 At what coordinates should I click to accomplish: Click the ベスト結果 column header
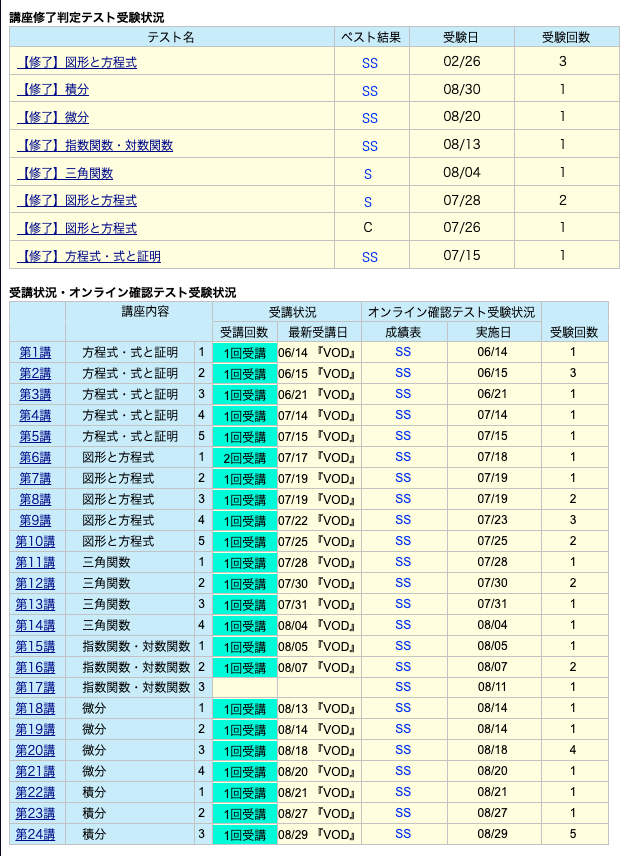[371, 37]
